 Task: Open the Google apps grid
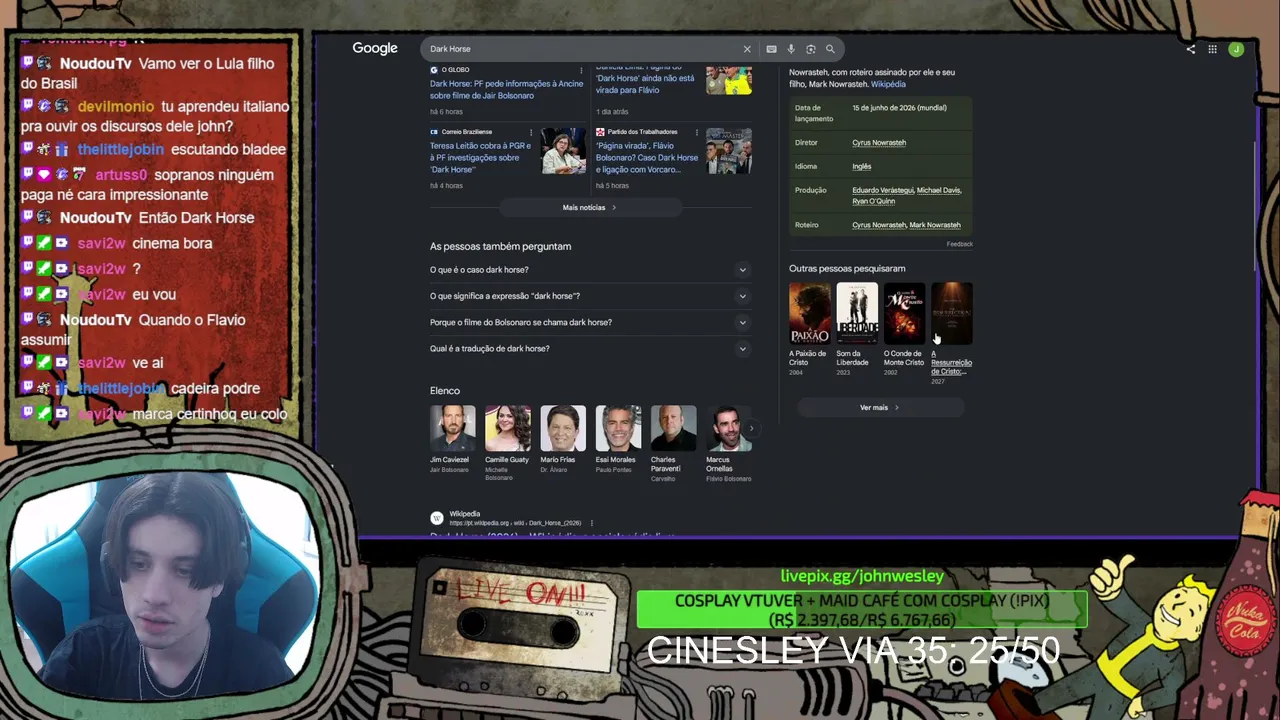1212,49
